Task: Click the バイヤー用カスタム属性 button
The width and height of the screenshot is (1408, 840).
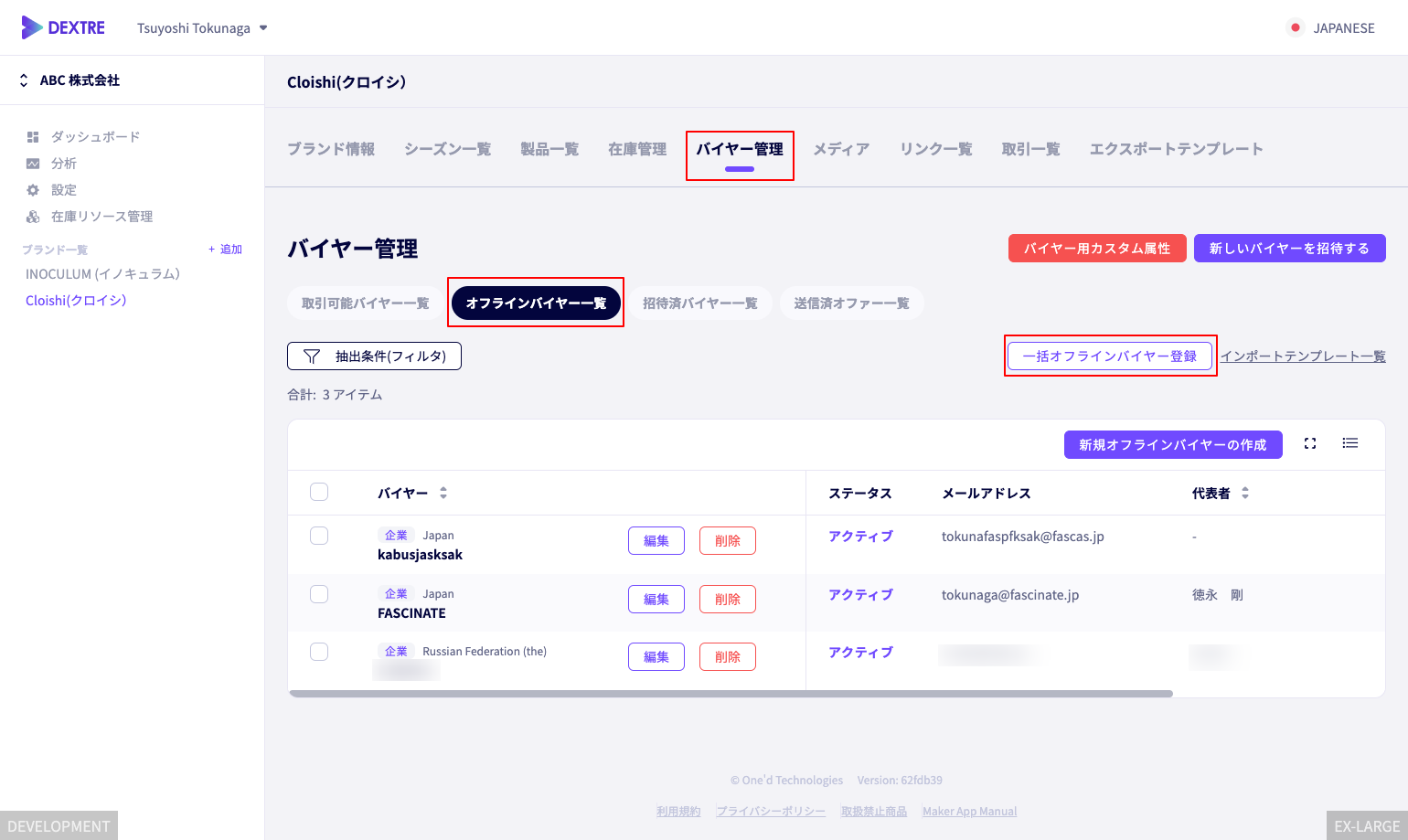Action: point(1097,249)
